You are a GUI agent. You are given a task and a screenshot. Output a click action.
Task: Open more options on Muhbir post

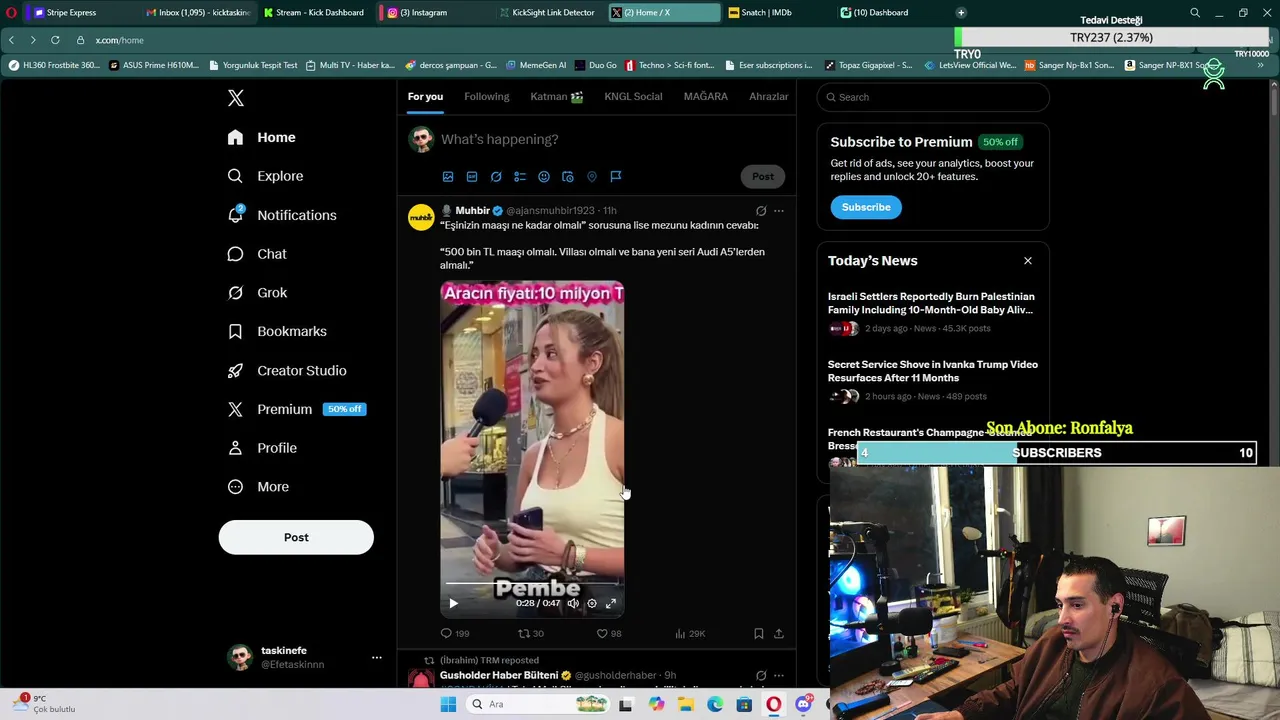(779, 211)
